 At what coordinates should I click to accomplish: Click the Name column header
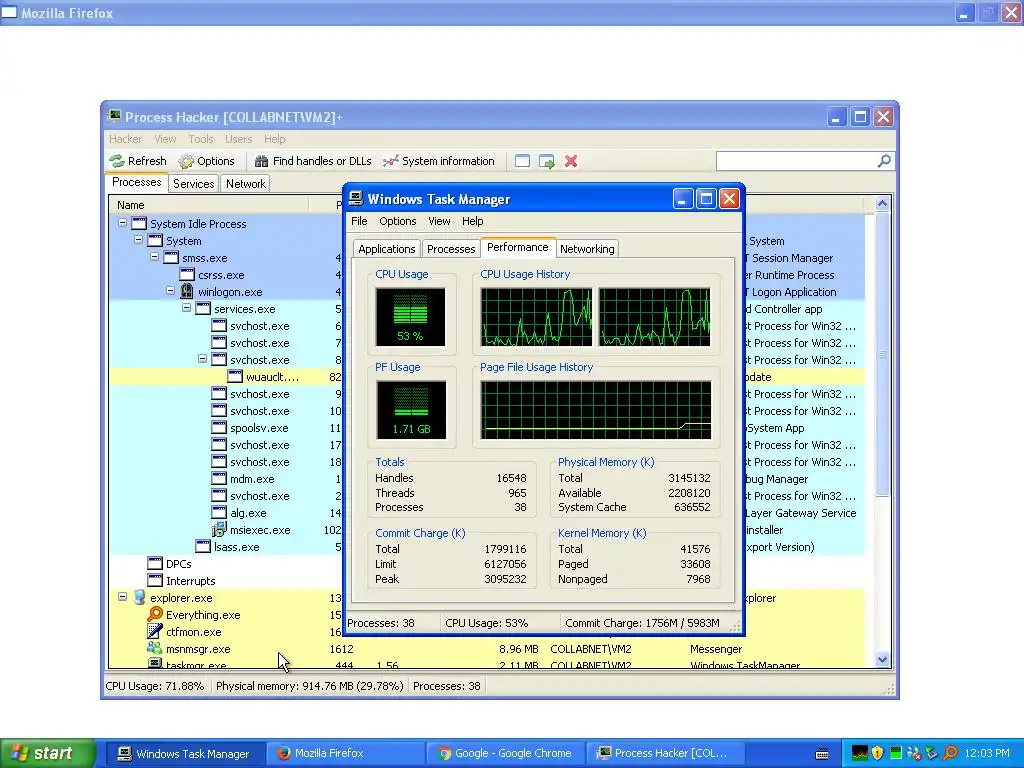208,205
